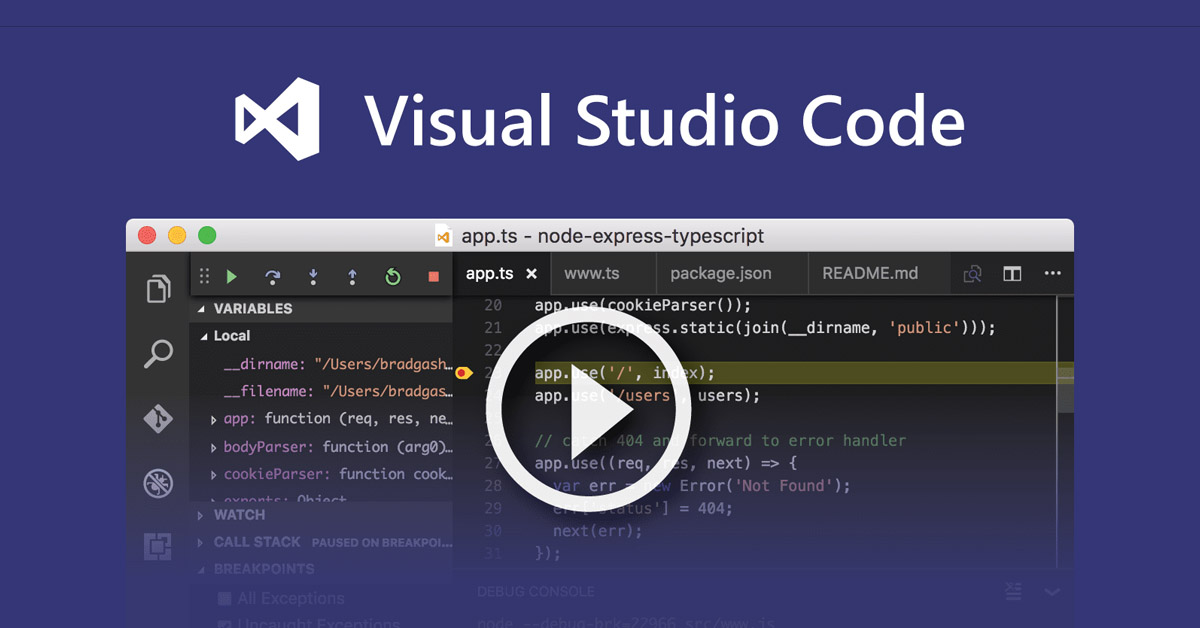The image size is (1200, 628).
Task: Click the Split Editor icon
Action: coord(1012,274)
